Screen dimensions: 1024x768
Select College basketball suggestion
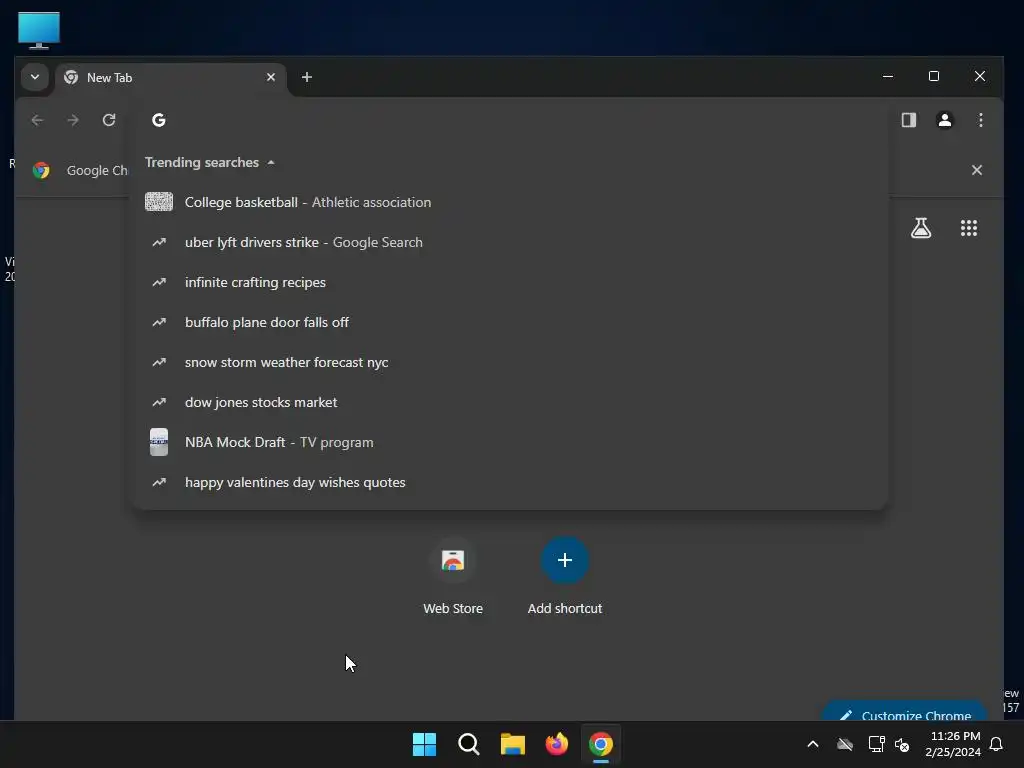[510, 202]
